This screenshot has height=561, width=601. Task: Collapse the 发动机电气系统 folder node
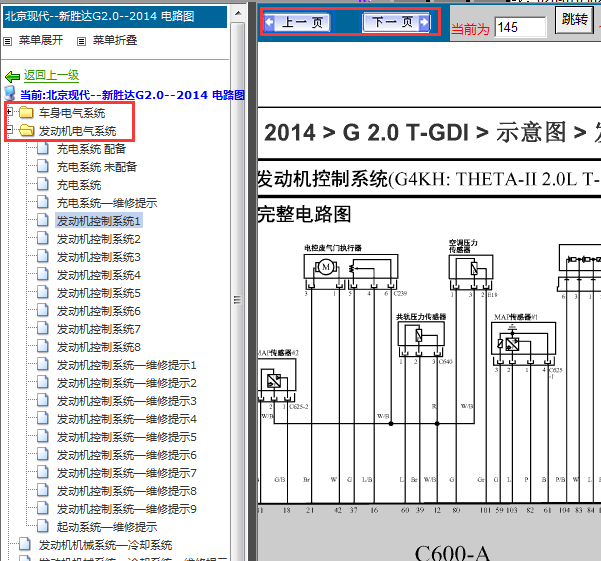(9, 130)
